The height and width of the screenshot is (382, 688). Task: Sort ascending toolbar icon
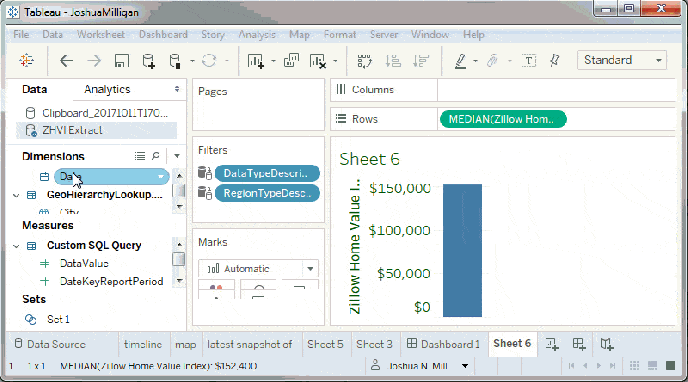(x=393, y=61)
